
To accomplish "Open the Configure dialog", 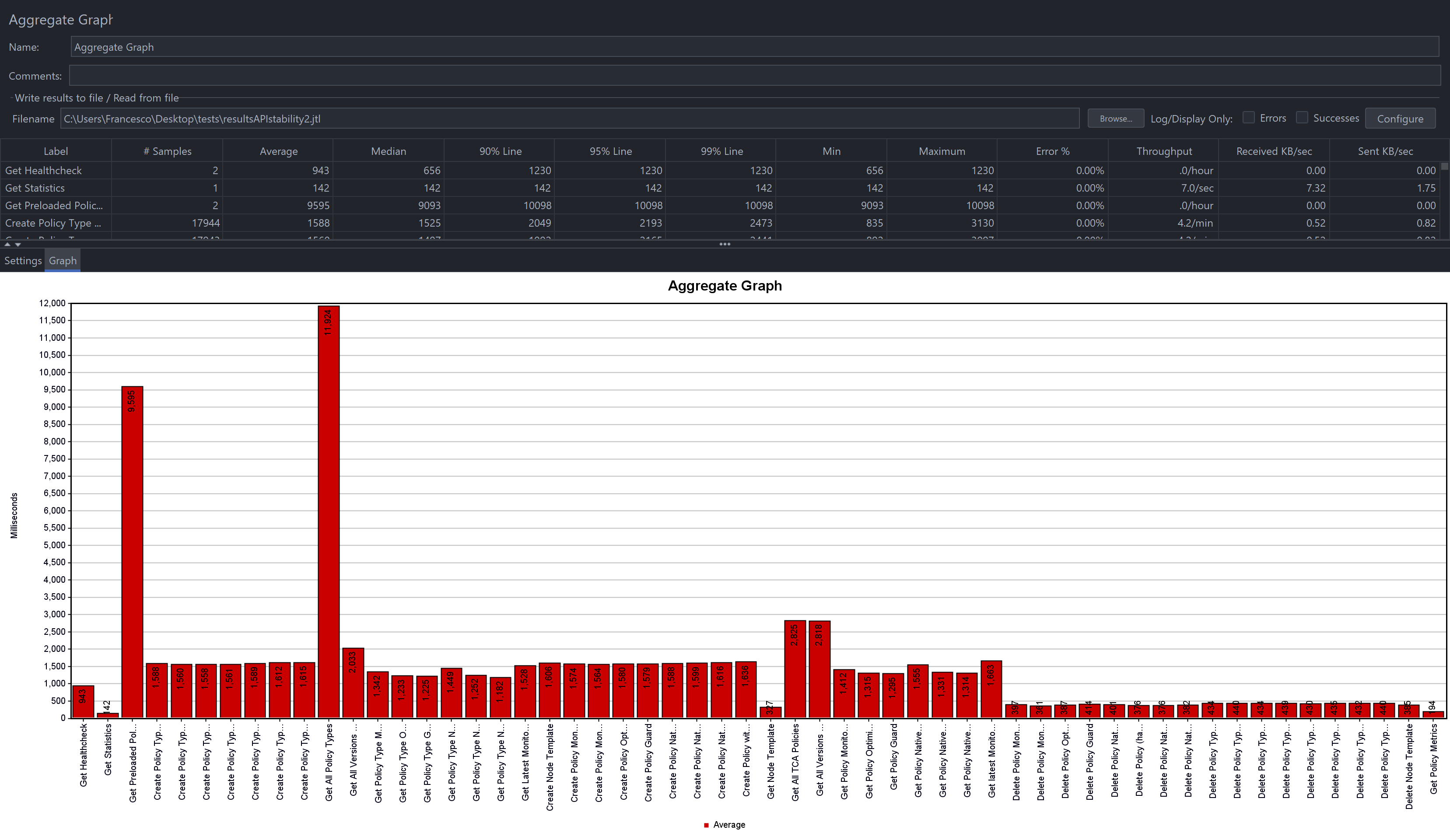I will coord(1400,119).
